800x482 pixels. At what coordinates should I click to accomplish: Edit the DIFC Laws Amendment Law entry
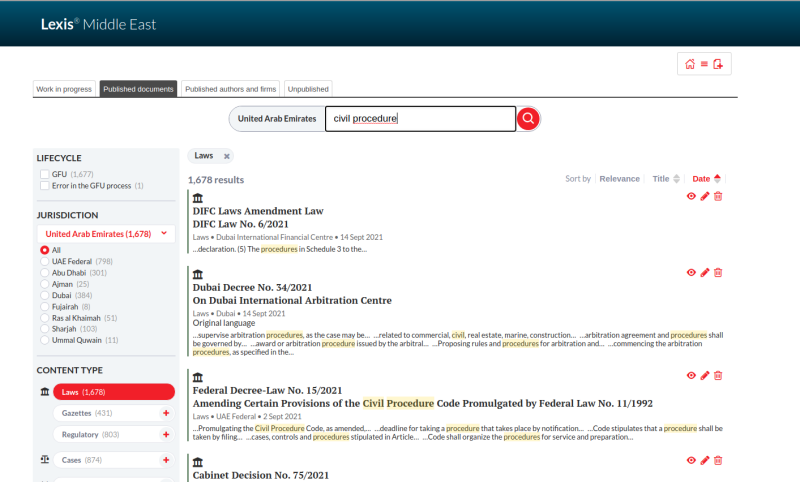pos(705,196)
